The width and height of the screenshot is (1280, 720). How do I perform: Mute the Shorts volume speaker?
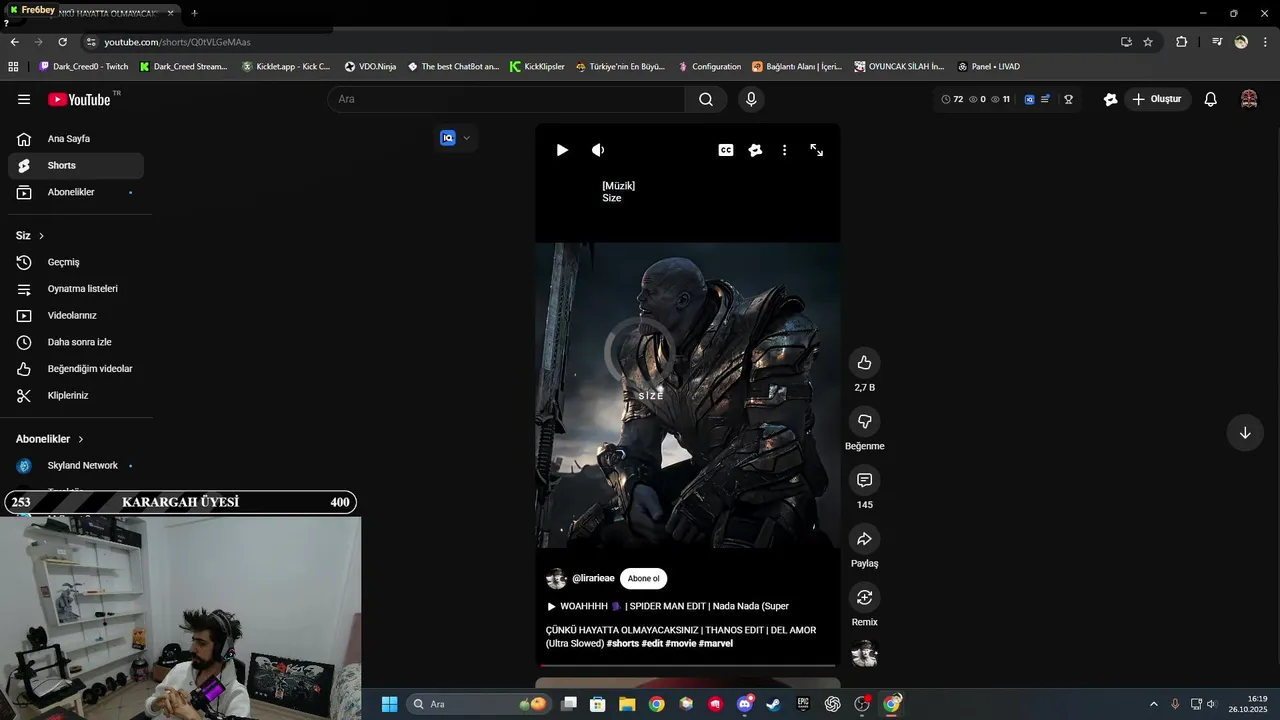(598, 150)
